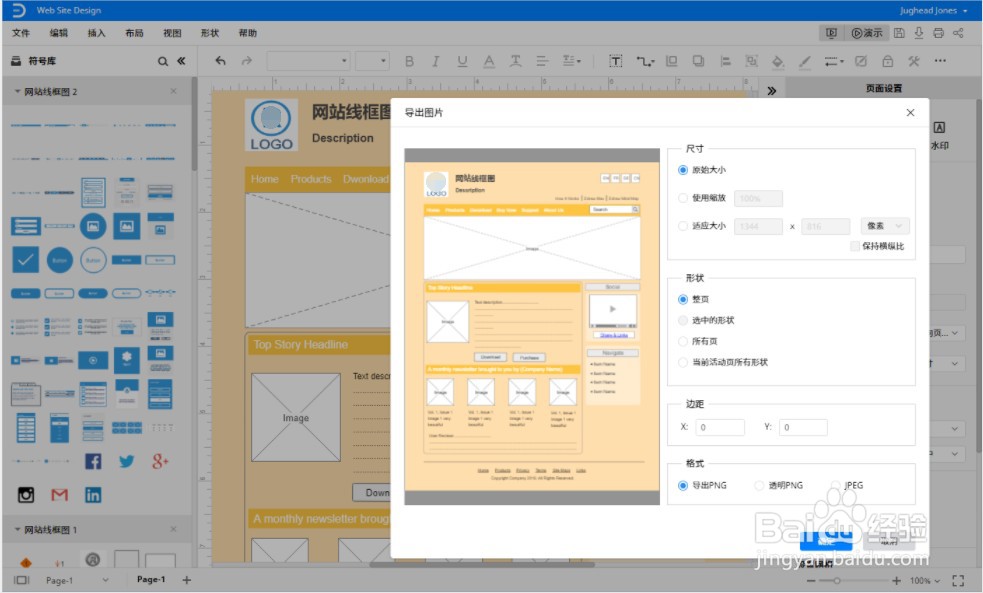Select the Twitter symbol in the library
Screen dimensions: 983x593
coord(127,461)
